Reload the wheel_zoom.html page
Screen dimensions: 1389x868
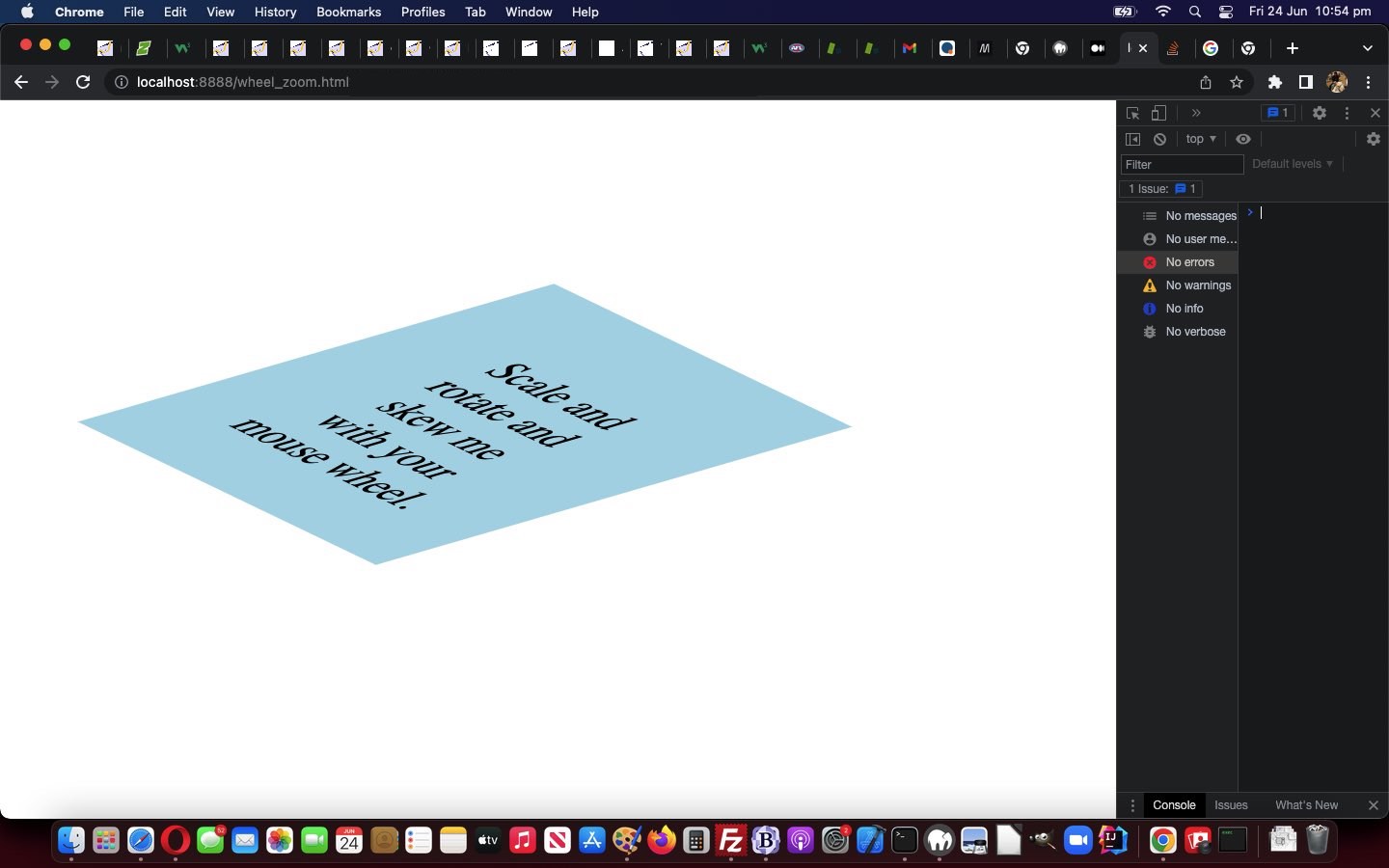click(x=83, y=83)
